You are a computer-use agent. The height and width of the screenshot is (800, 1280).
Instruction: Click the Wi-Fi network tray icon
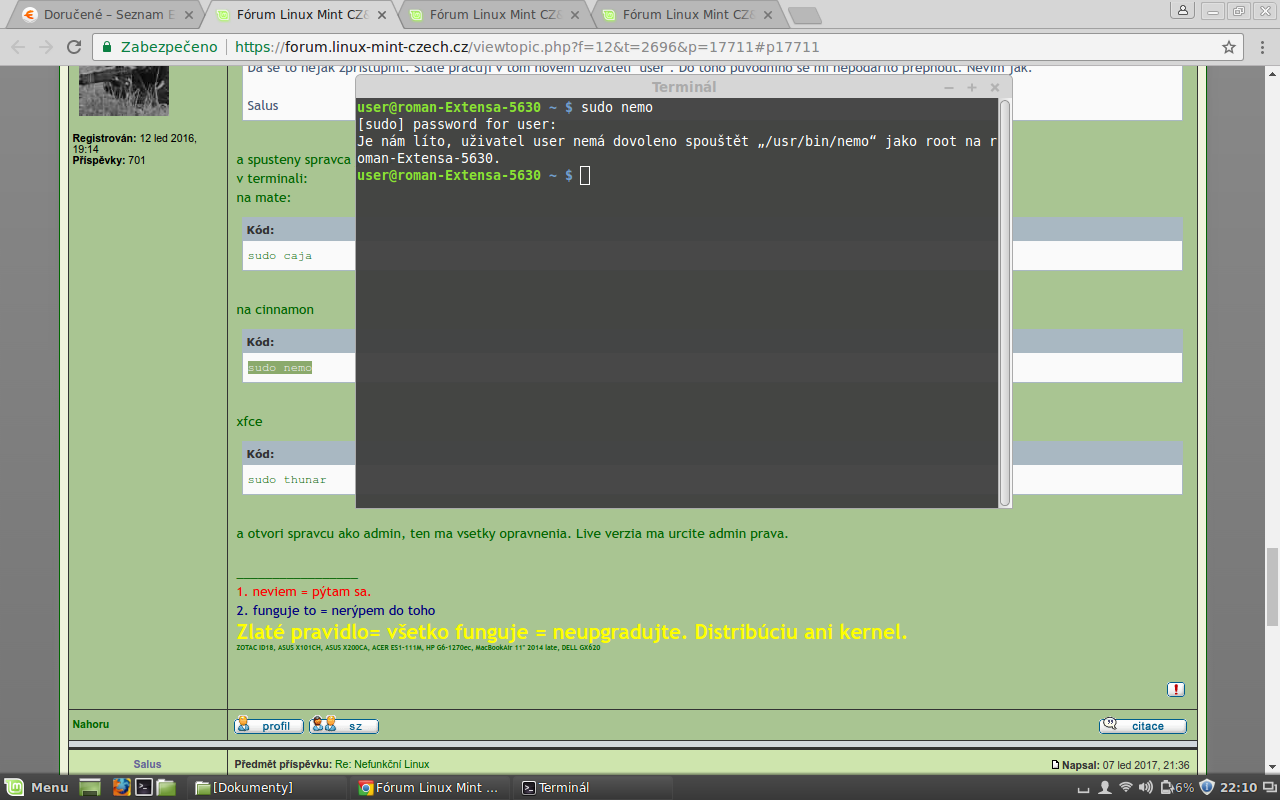(x=1126, y=787)
